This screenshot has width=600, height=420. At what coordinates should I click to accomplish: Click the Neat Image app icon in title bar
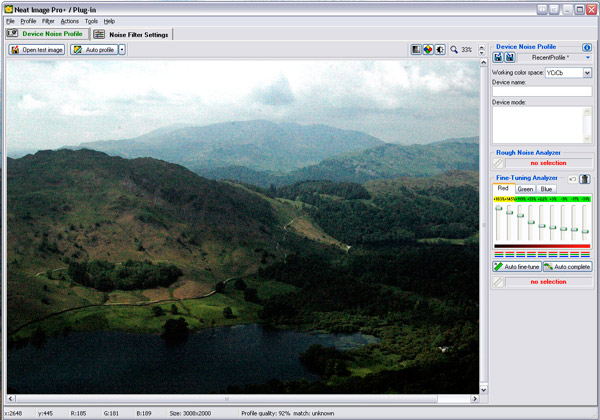(x=8, y=9)
